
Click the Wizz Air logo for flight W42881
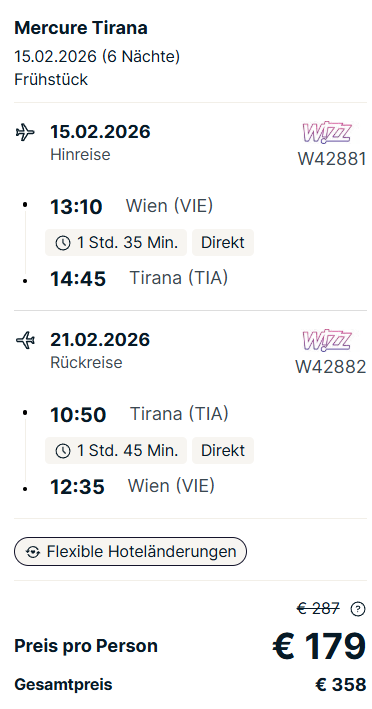[326, 133]
